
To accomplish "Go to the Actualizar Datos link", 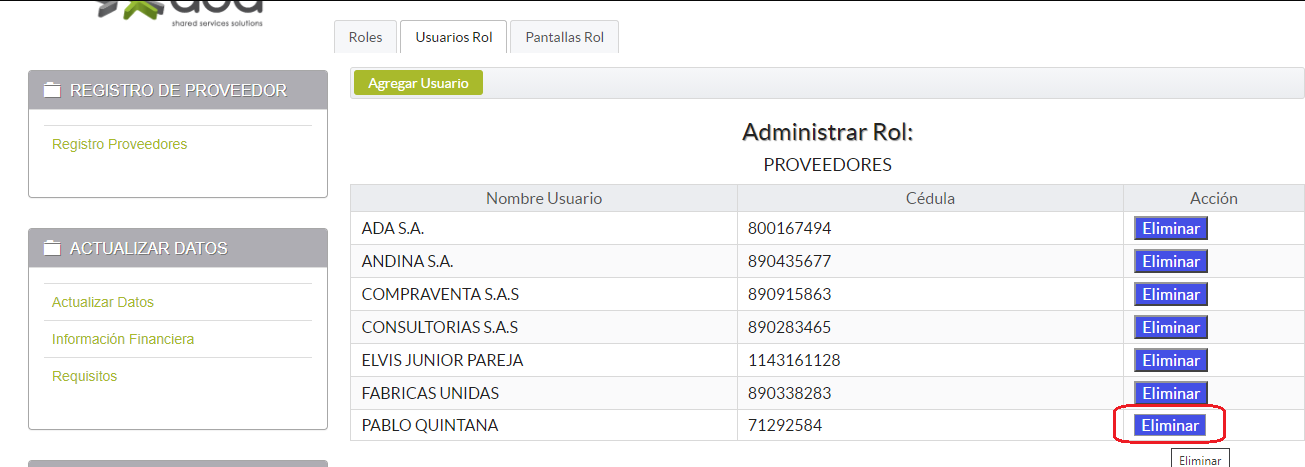I will (x=103, y=302).
